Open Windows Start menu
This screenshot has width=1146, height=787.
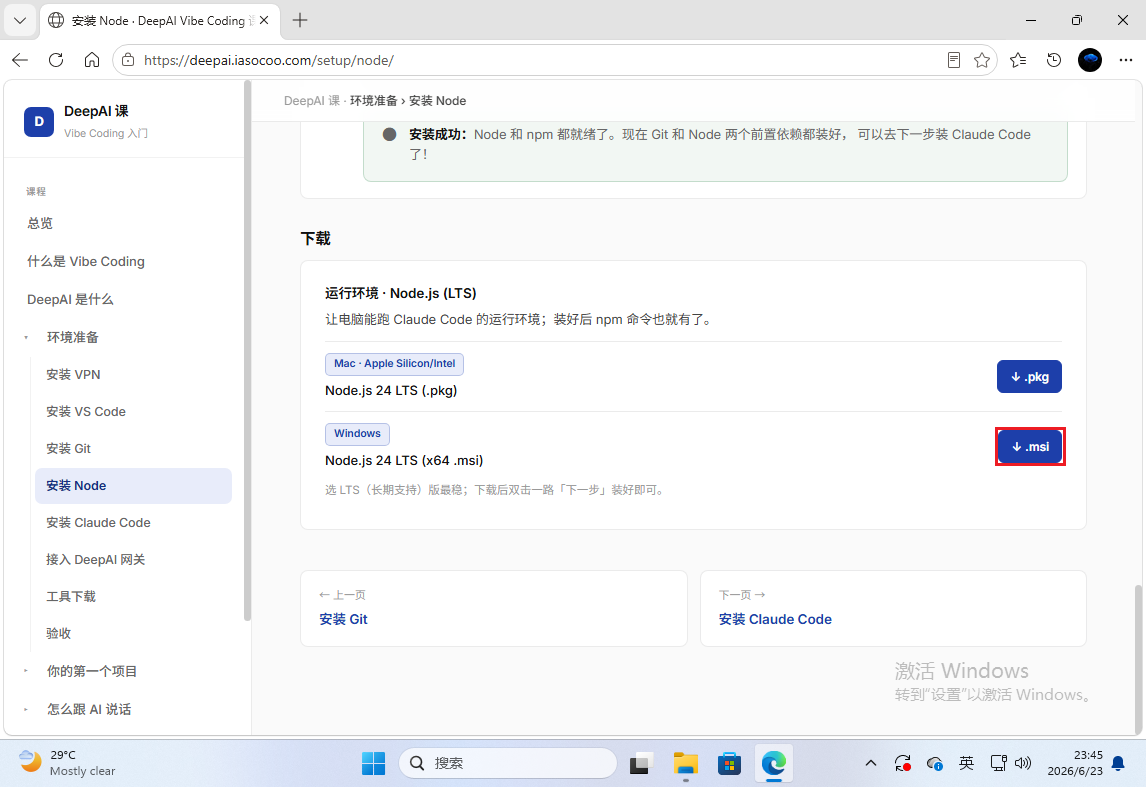[373, 764]
